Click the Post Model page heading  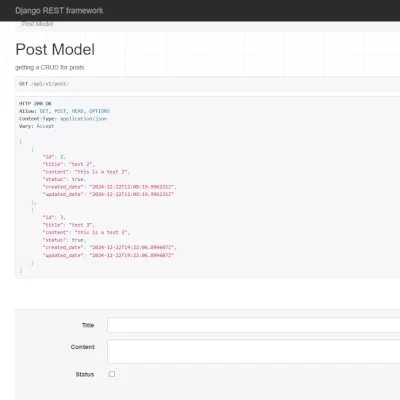55,49
